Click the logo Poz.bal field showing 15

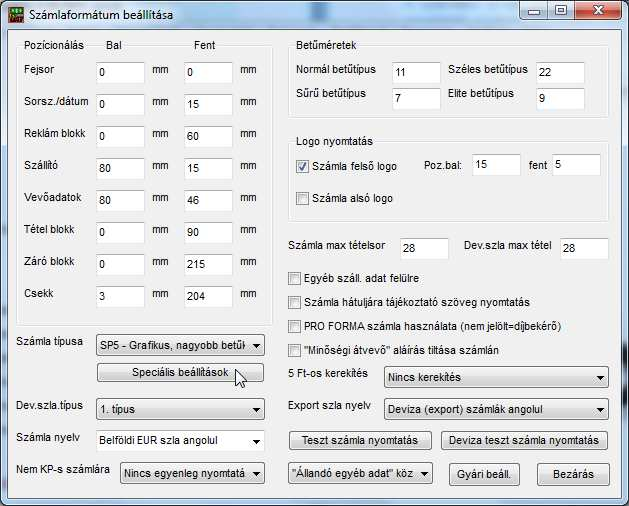point(496,165)
